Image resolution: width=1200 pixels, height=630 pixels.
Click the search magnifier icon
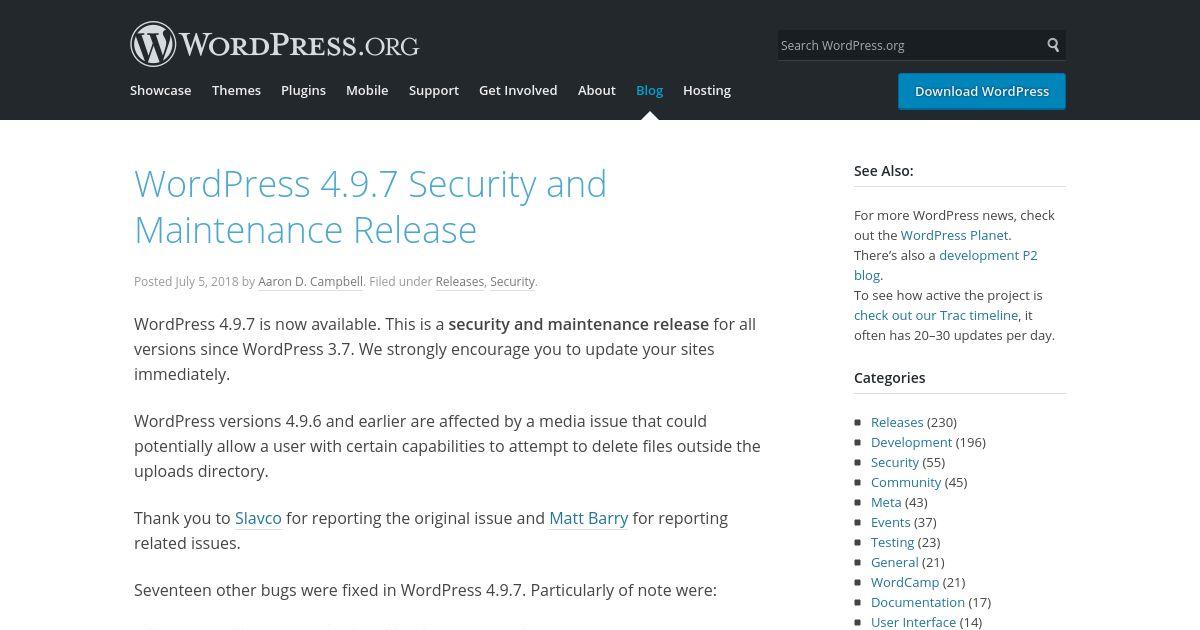click(x=1053, y=45)
